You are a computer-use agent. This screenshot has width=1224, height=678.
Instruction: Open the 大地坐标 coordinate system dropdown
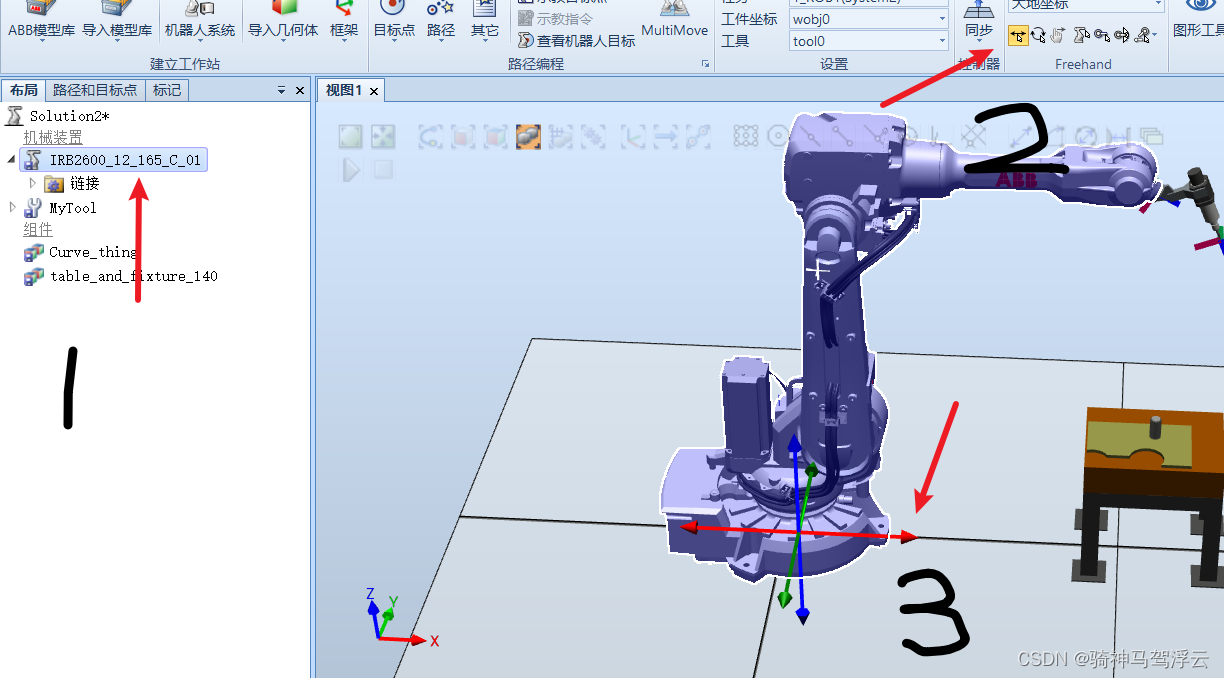point(1086,5)
